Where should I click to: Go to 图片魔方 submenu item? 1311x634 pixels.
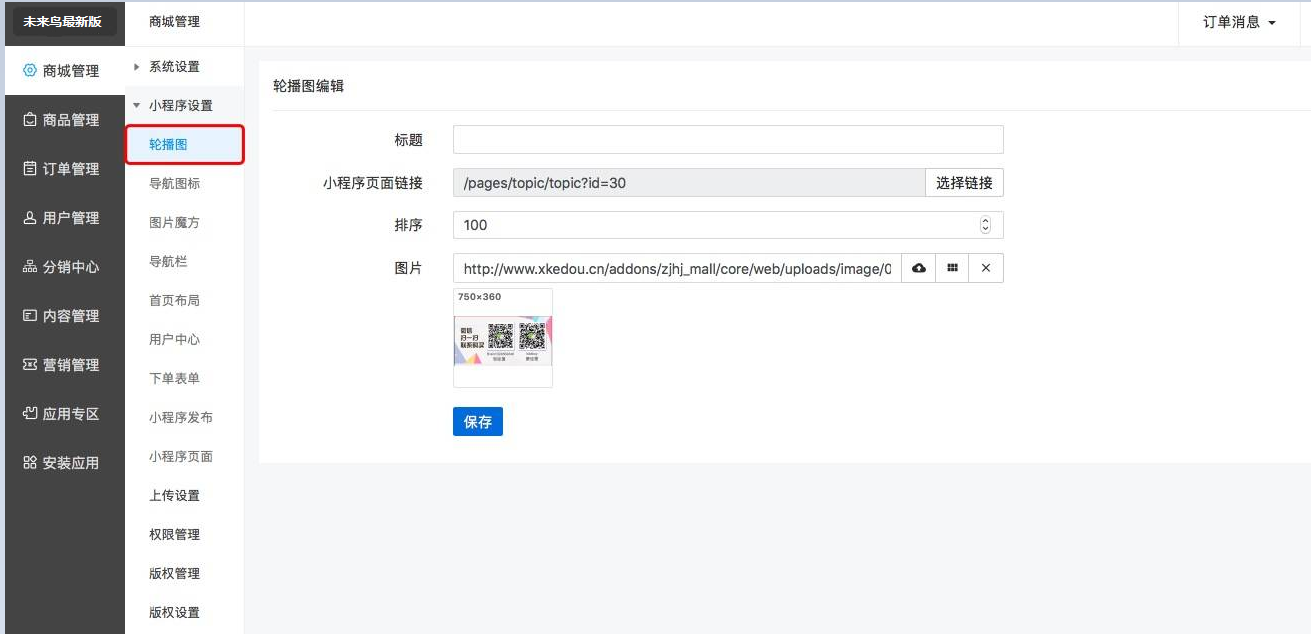pyautogui.click(x=175, y=223)
